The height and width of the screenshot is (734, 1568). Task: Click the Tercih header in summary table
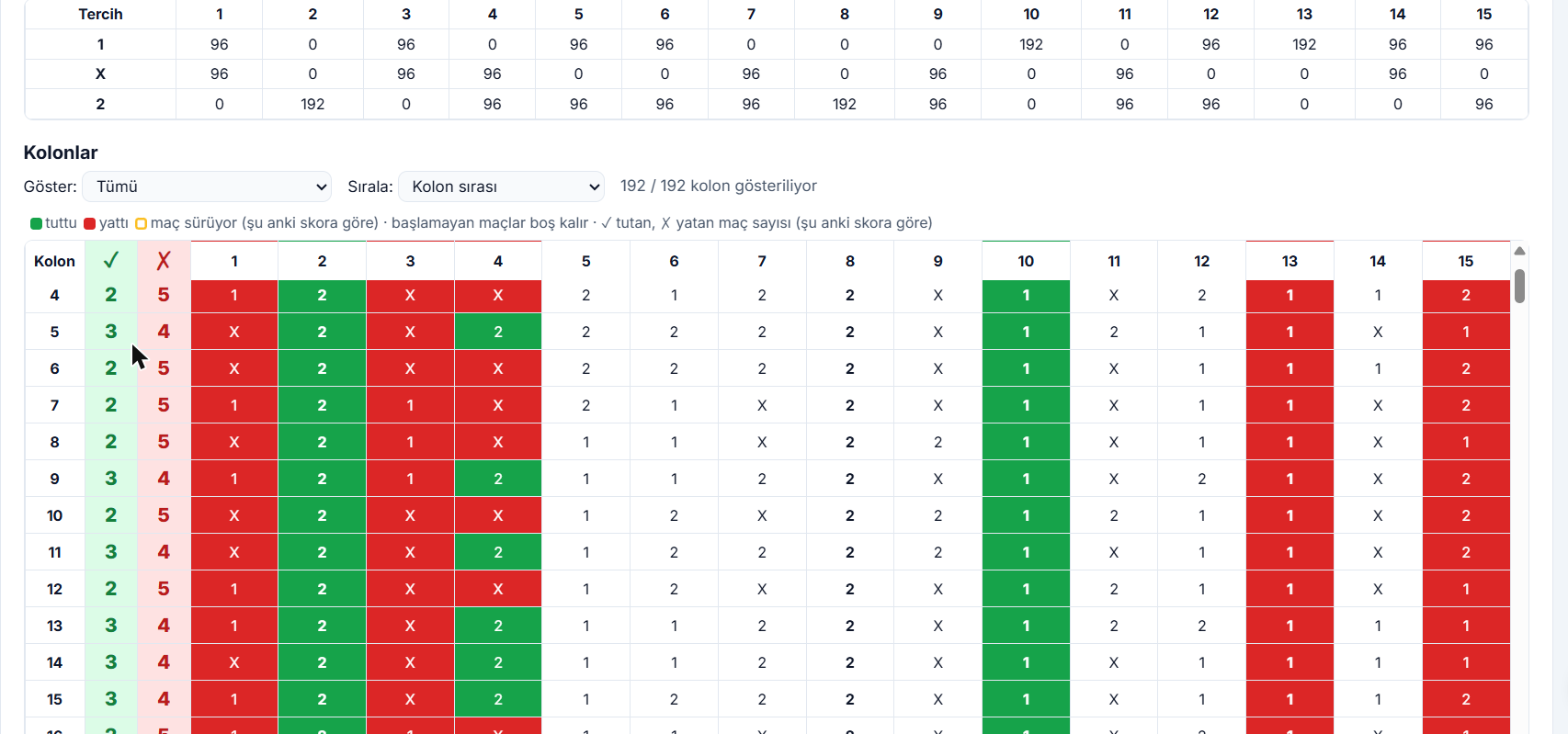click(x=101, y=15)
